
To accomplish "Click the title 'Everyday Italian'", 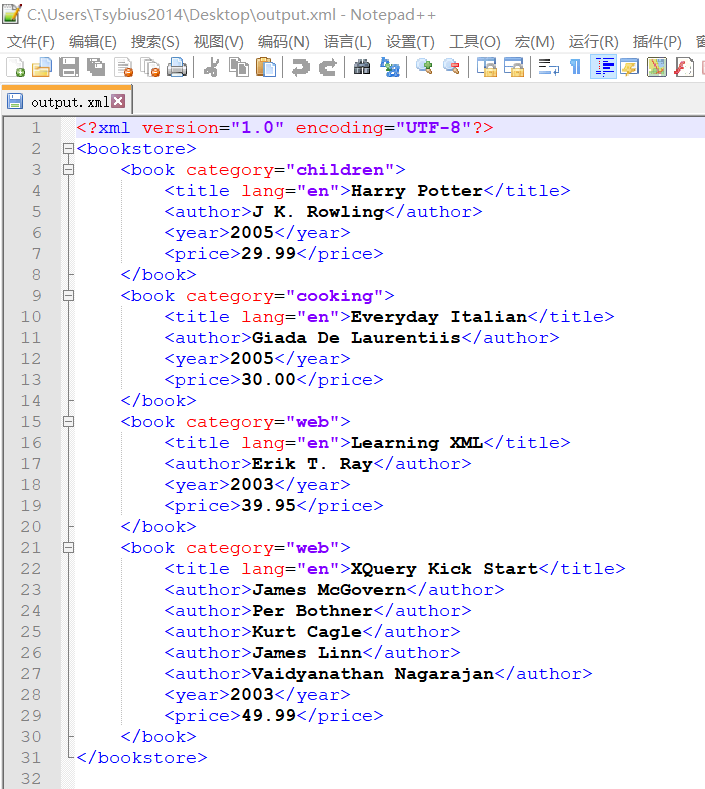I will click(x=439, y=317).
